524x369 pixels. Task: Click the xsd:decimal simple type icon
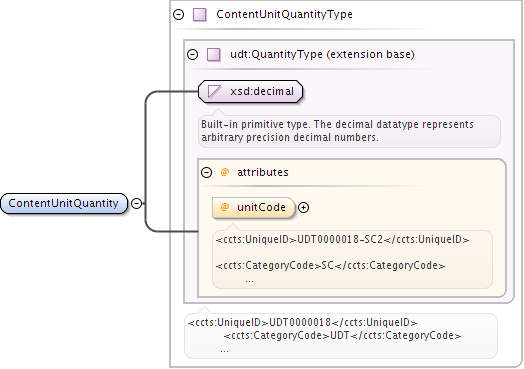click(x=214, y=91)
